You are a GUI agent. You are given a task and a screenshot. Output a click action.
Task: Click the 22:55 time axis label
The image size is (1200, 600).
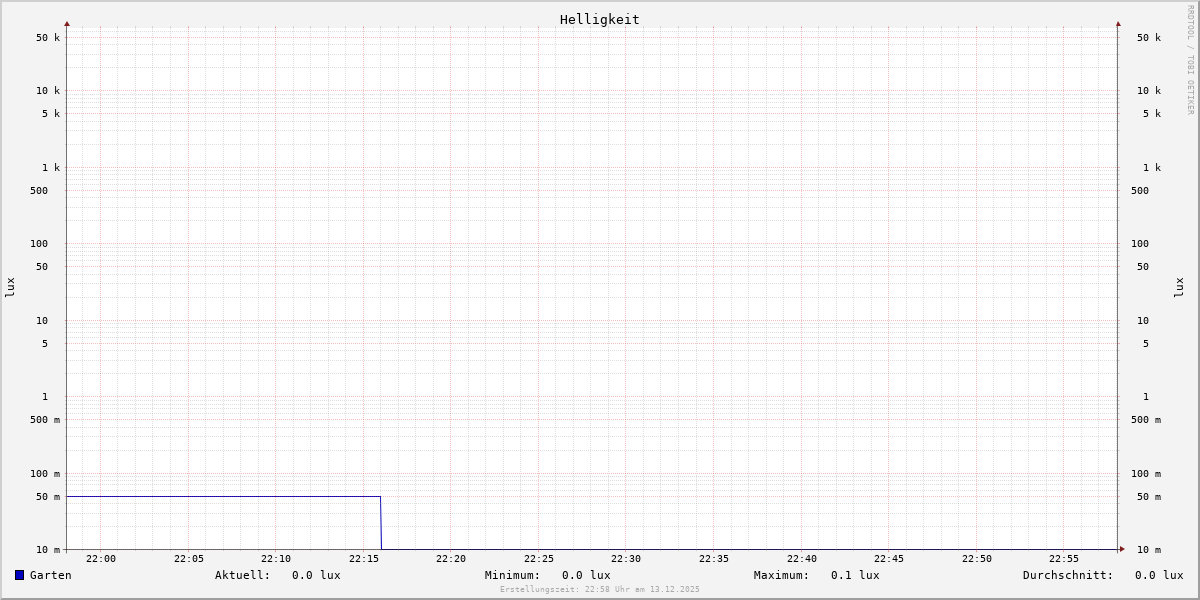click(1064, 559)
